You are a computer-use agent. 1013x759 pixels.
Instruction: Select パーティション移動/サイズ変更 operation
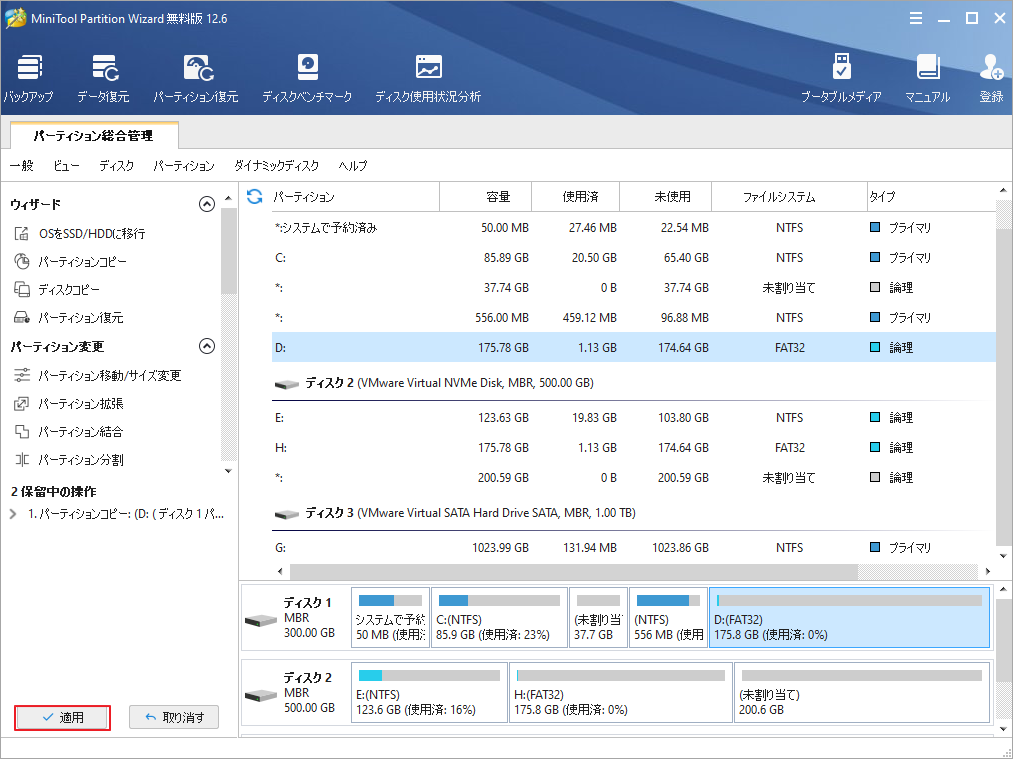pyautogui.click(x=98, y=375)
